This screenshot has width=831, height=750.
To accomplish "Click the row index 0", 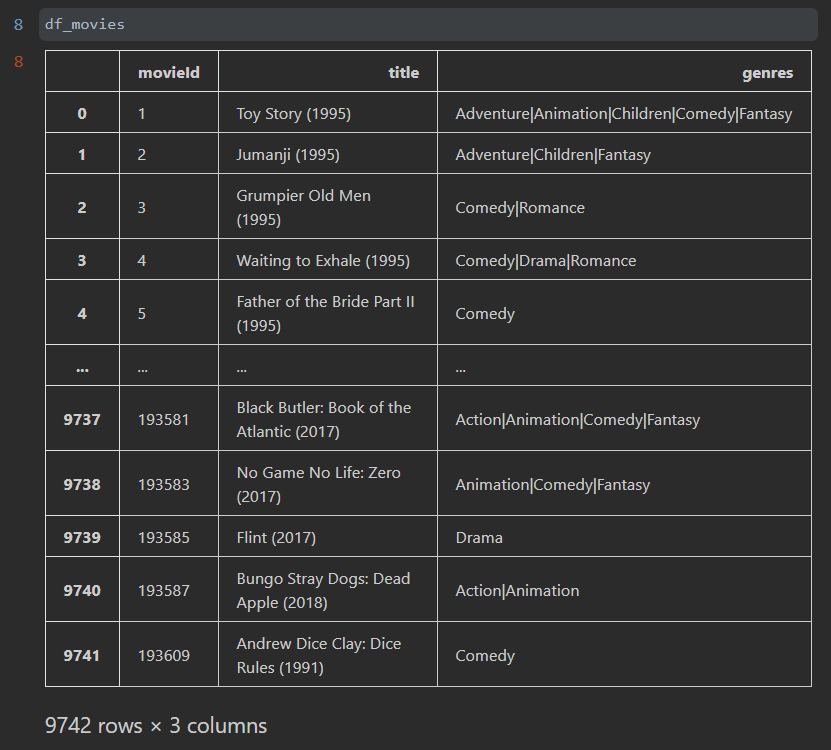I will pyautogui.click(x=82, y=113).
